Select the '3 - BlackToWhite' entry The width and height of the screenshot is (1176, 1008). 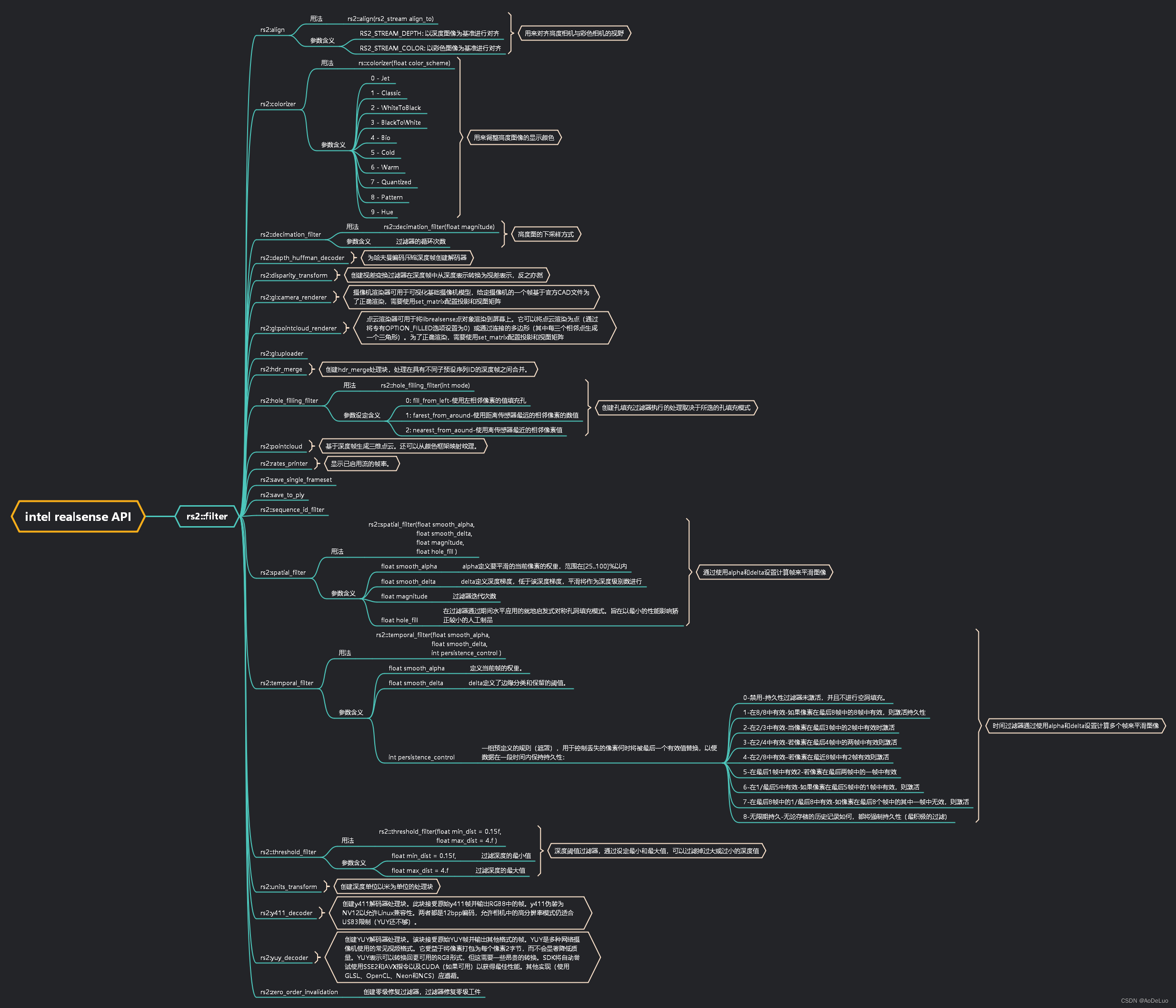(396, 122)
